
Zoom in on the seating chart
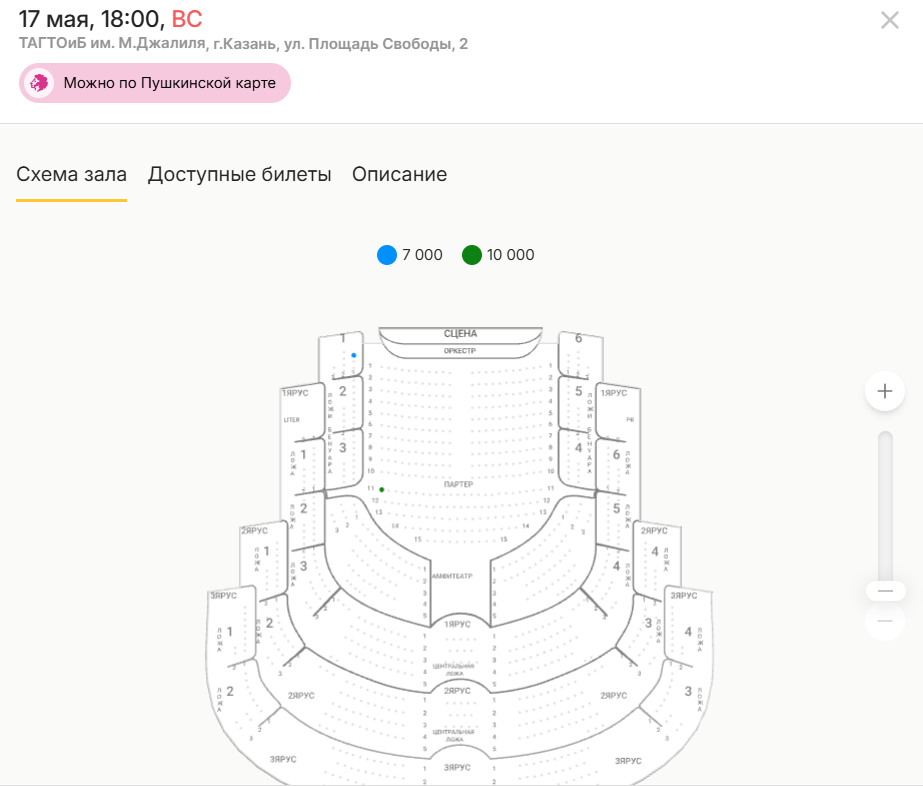pos(884,391)
